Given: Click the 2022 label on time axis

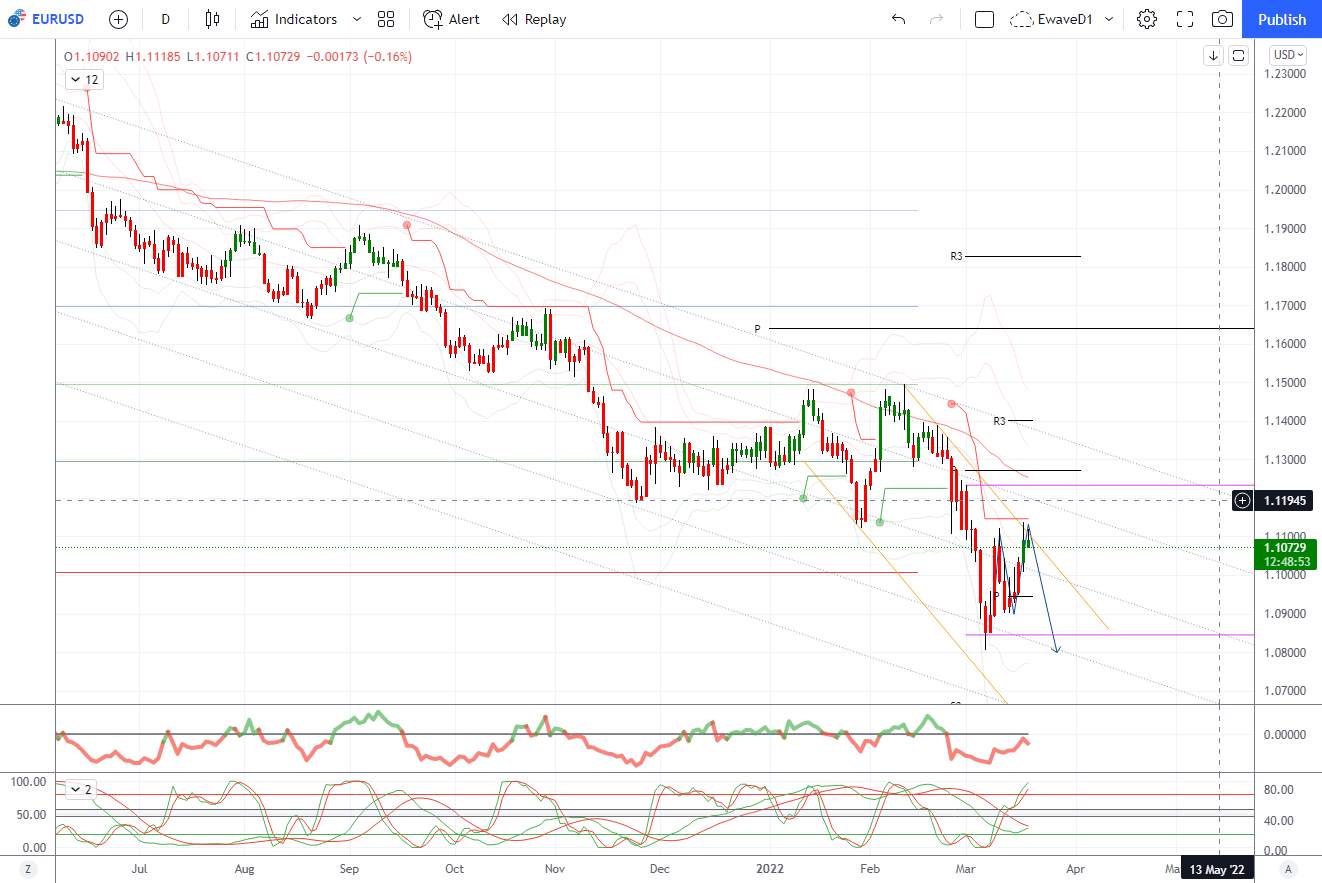Looking at the screenshot, I should click(770, 868).
